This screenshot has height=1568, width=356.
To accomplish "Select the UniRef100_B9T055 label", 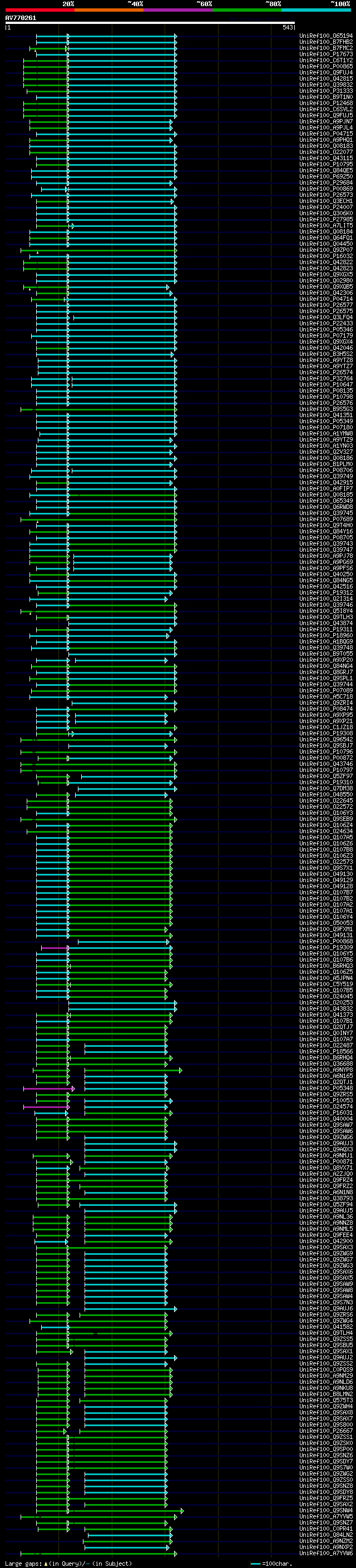I will (x=325, y=654).
